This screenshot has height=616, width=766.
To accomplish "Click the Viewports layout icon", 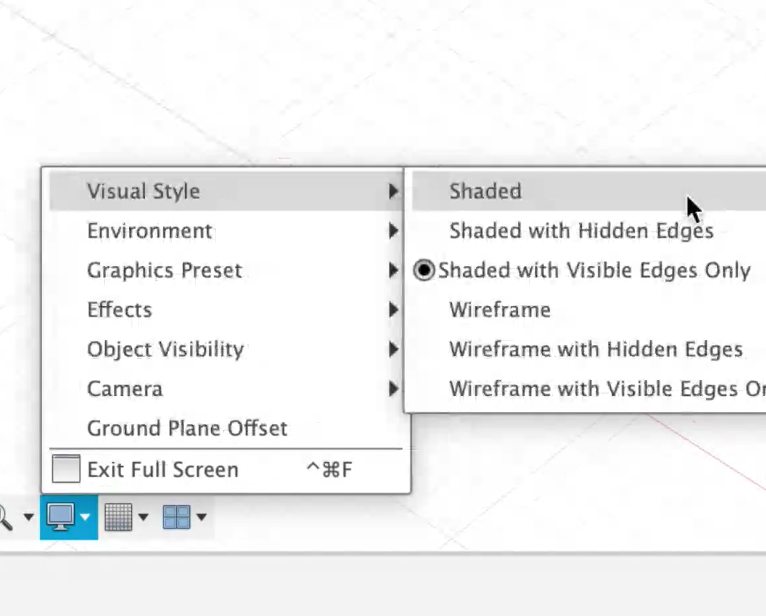I will click(176, 517).
